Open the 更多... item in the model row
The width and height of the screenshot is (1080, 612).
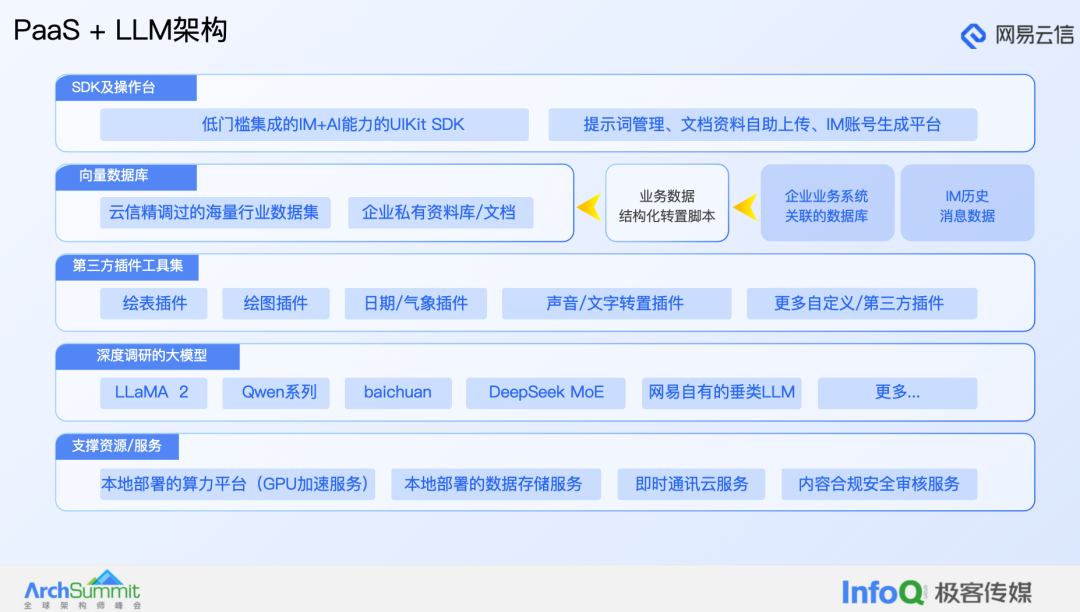[897, 393]
